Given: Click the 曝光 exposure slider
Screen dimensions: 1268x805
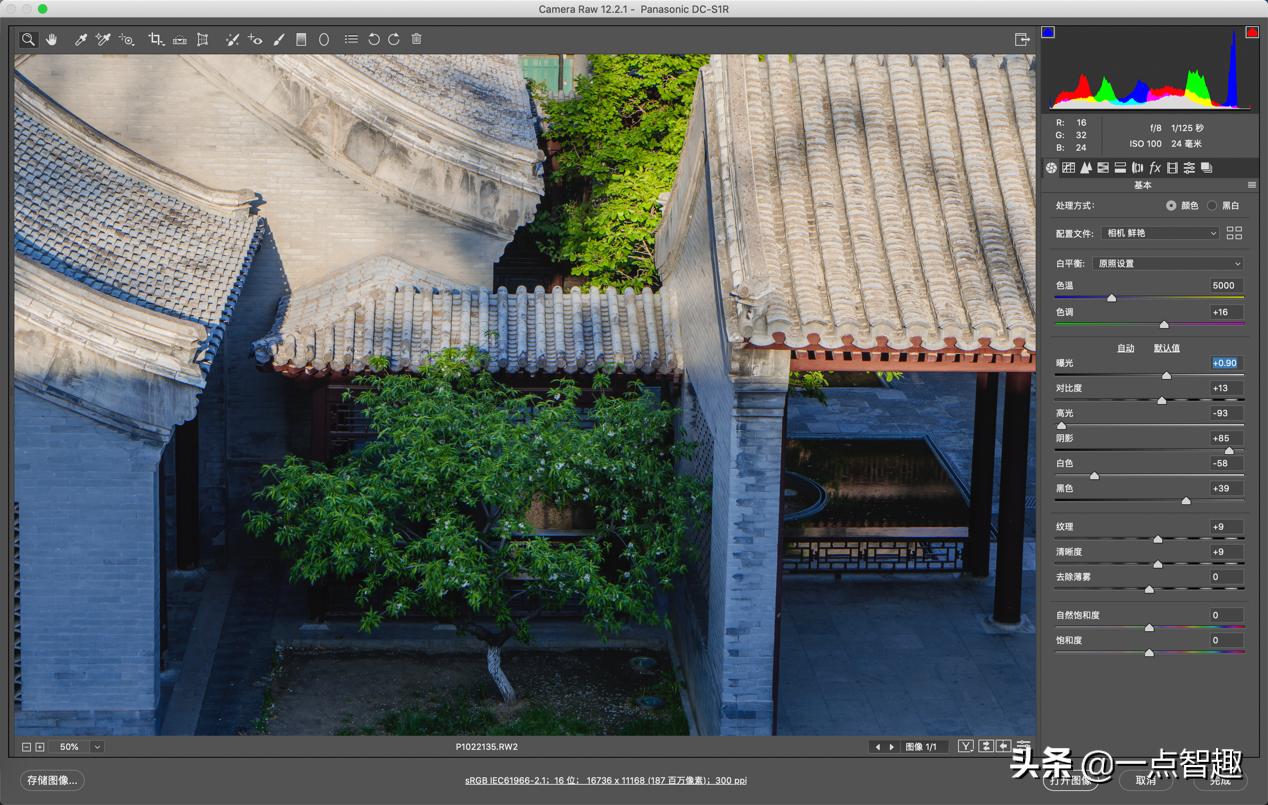Looking at the screenshot, I should coord(1150,375).
